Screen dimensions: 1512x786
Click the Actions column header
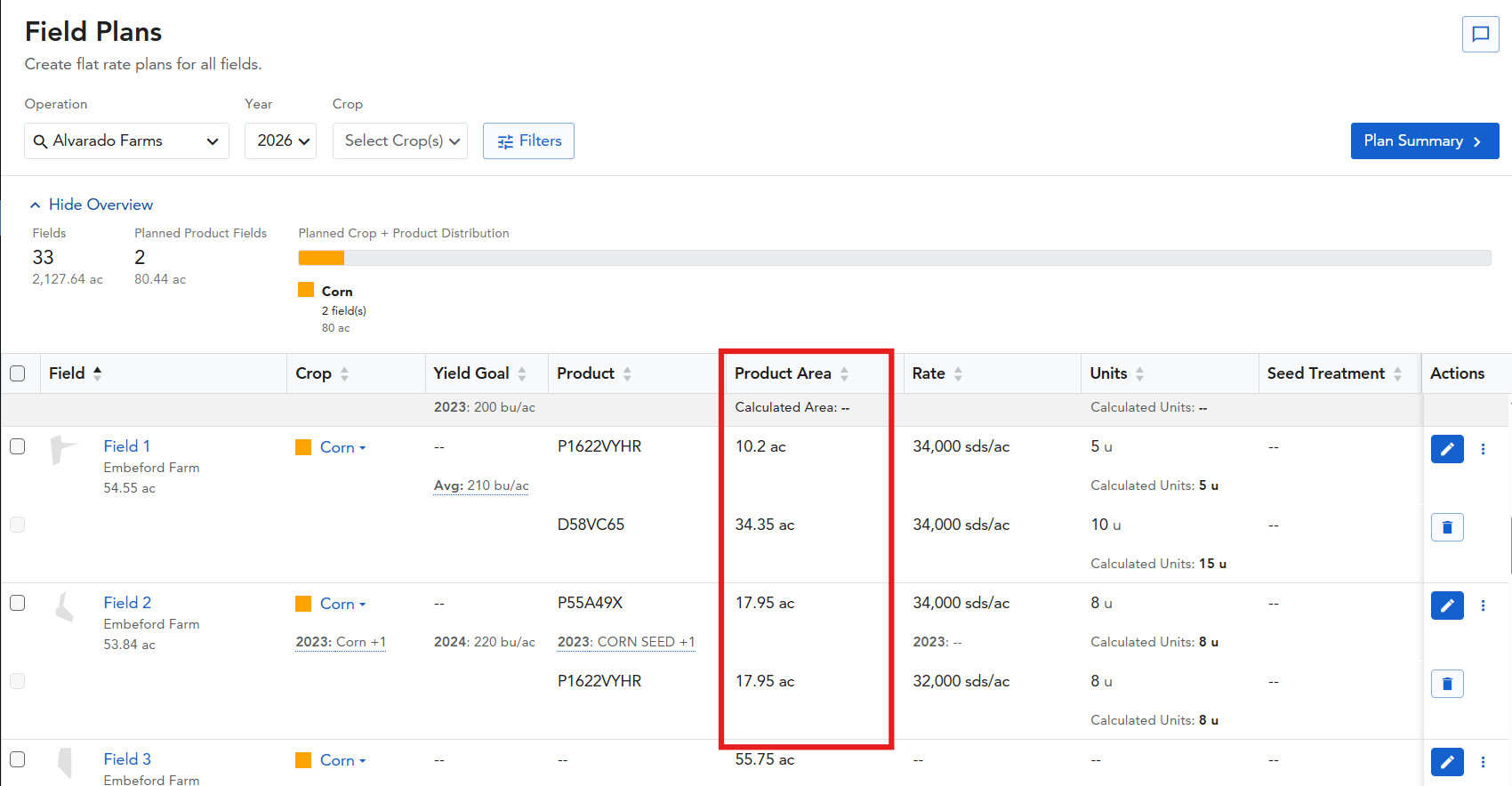(1457, 373)
